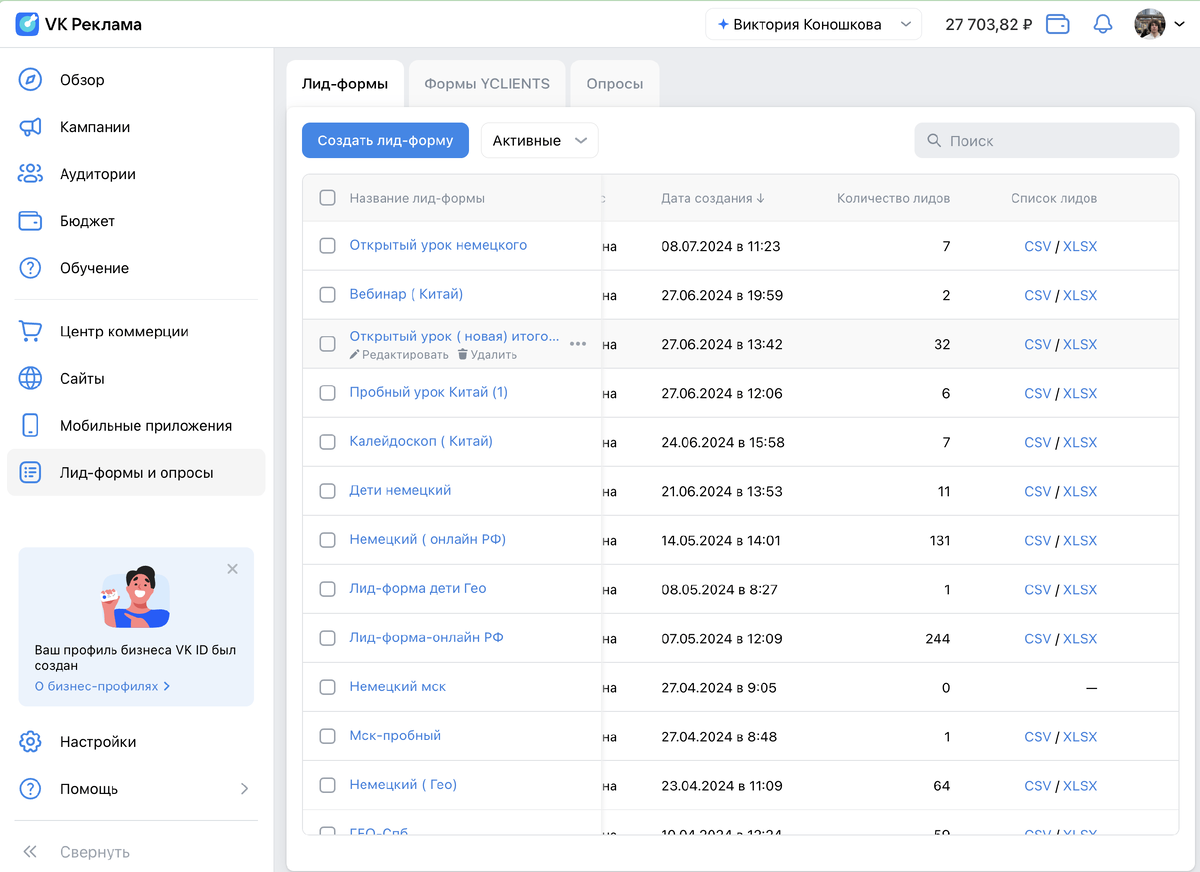Screen dimensions: 1200x872
Task: Click the trash Удалить icon
Action: pyautogui.click(x=462, y=355)
